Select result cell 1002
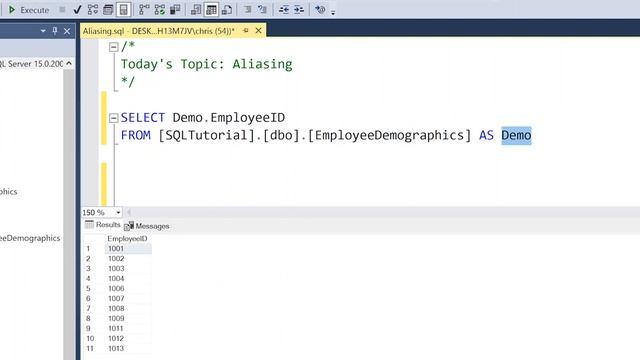 128,258
